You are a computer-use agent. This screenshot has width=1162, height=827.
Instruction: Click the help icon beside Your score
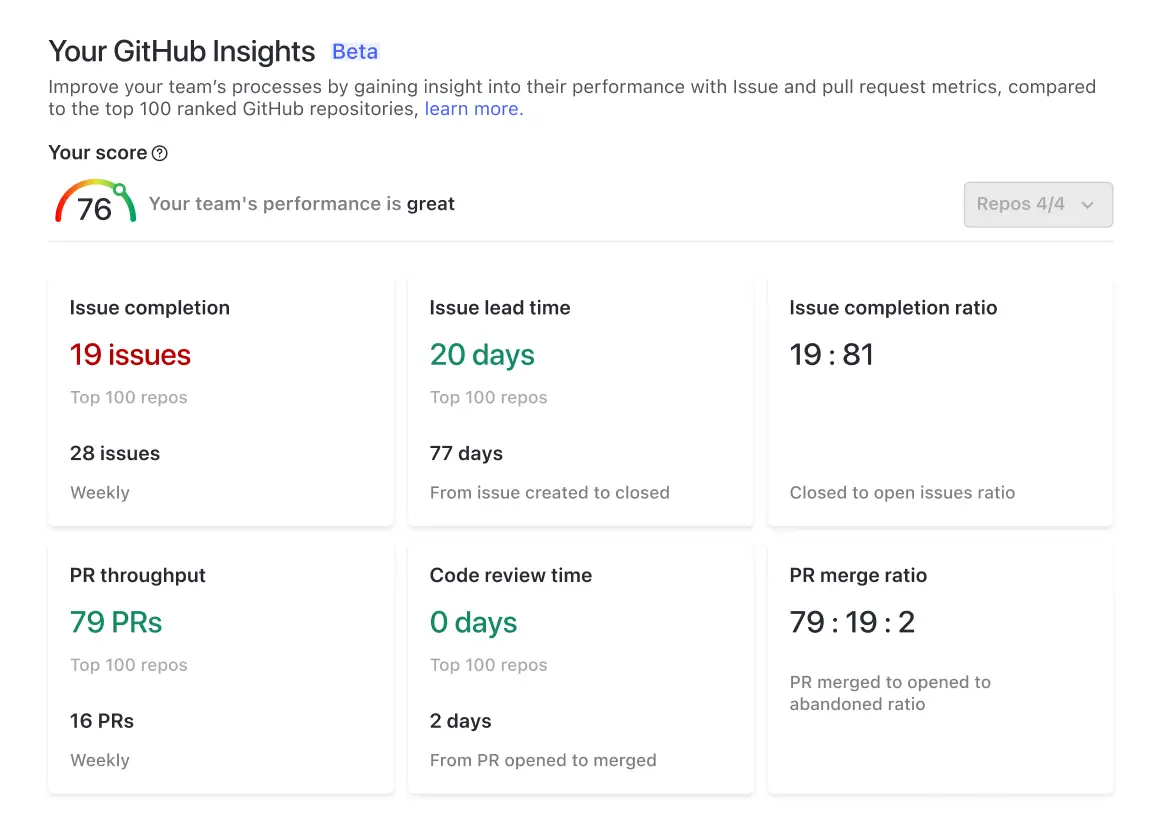160,153
